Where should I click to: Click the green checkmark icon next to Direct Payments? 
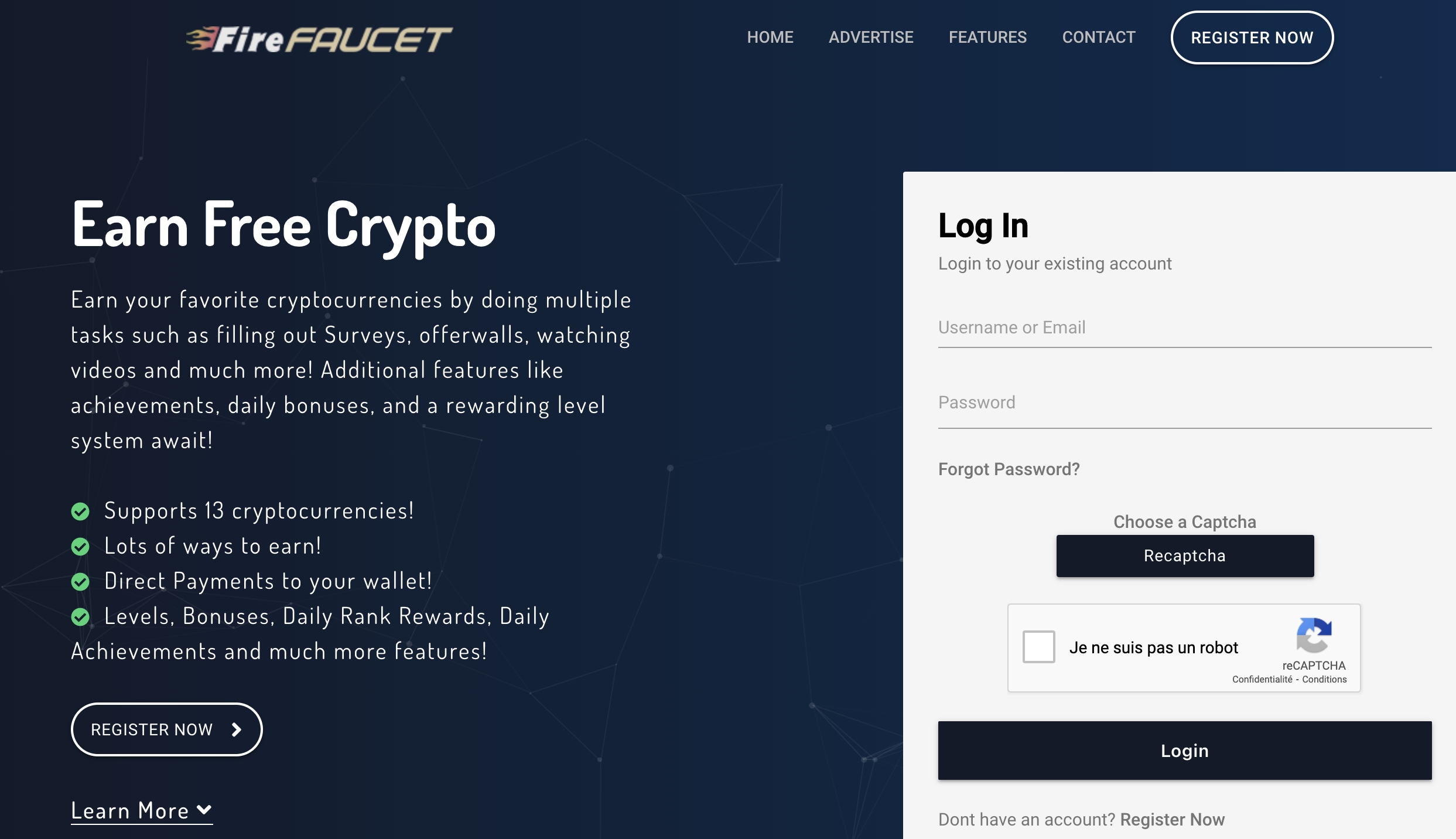(80, 580)
